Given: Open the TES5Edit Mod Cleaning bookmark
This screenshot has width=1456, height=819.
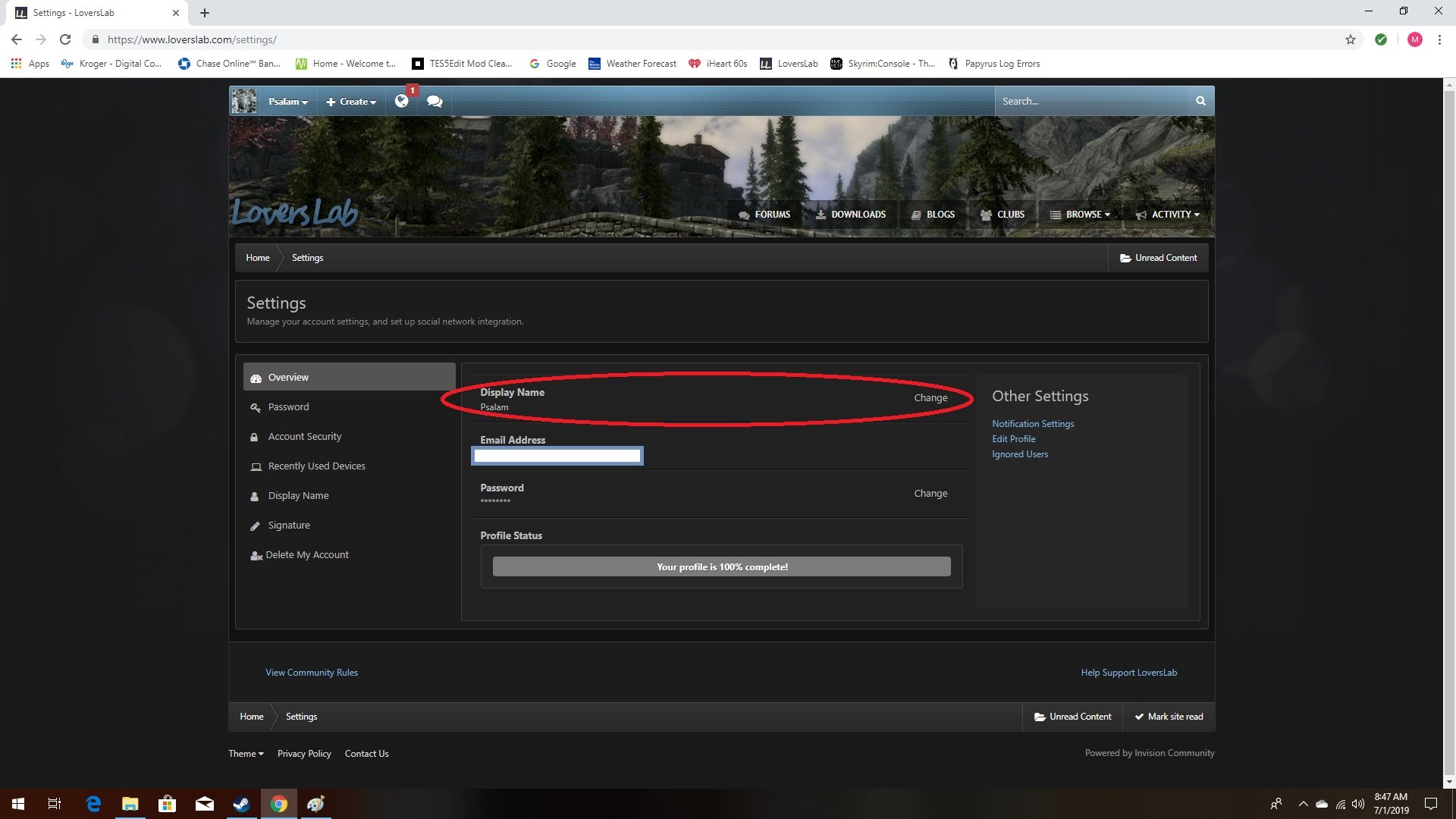Looking at the screenshot, I should click(462, 64).
